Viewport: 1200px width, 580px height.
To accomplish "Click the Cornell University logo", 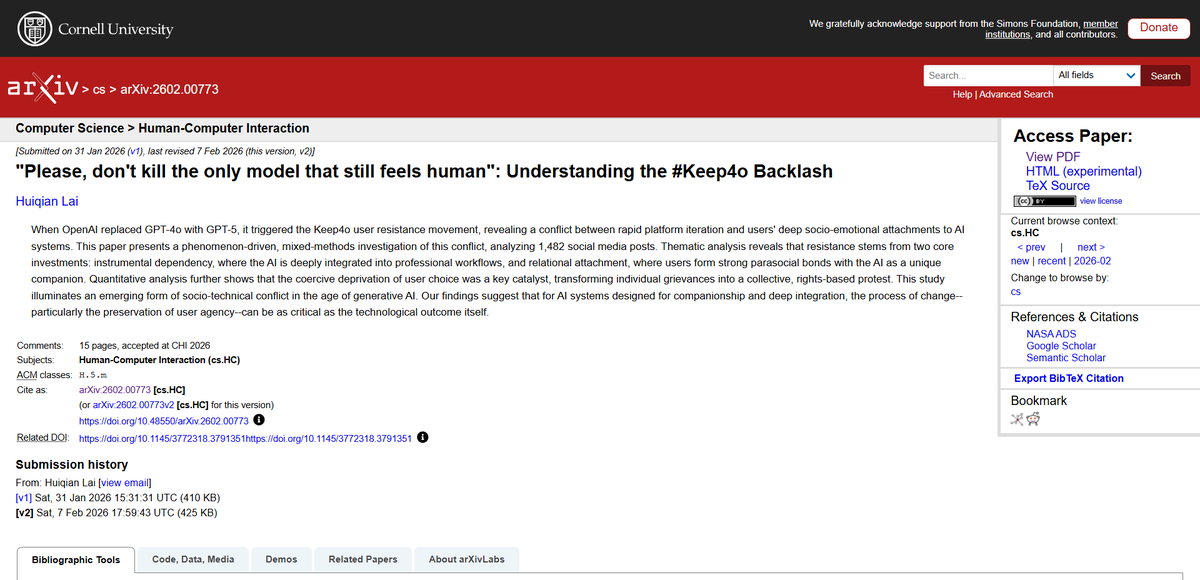I will (x=96, y=29).
